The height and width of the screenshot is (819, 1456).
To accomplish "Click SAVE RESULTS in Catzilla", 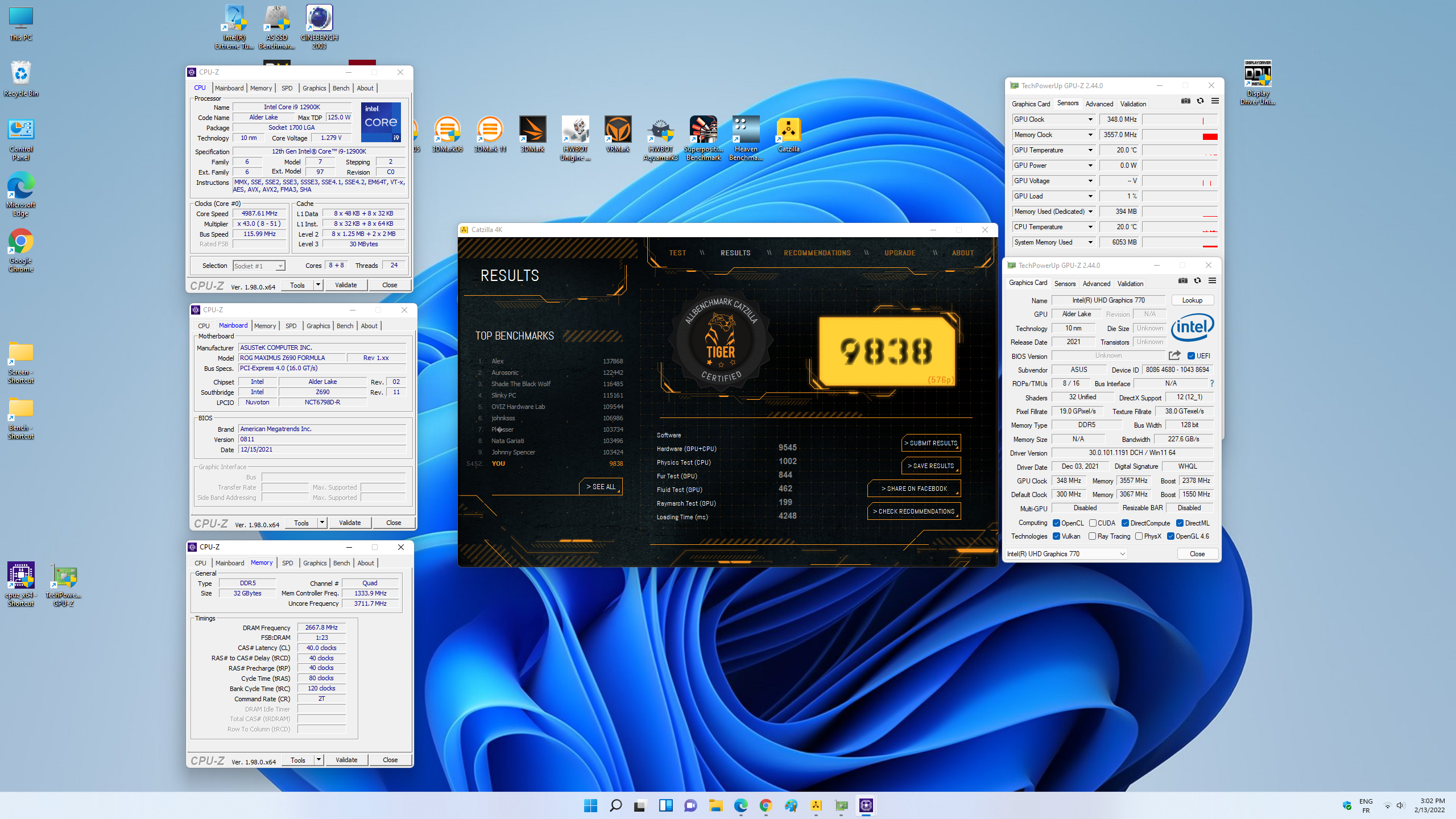I will coord(931,466).
